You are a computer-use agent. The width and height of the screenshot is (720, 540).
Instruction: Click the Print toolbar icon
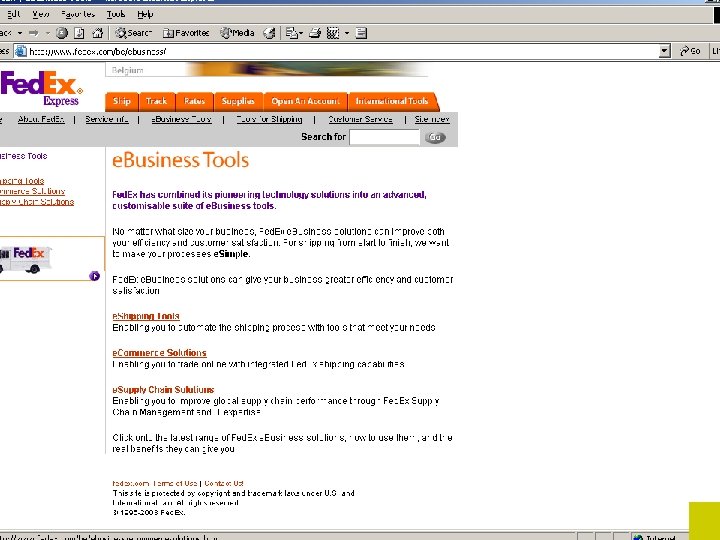coord(315,33)
